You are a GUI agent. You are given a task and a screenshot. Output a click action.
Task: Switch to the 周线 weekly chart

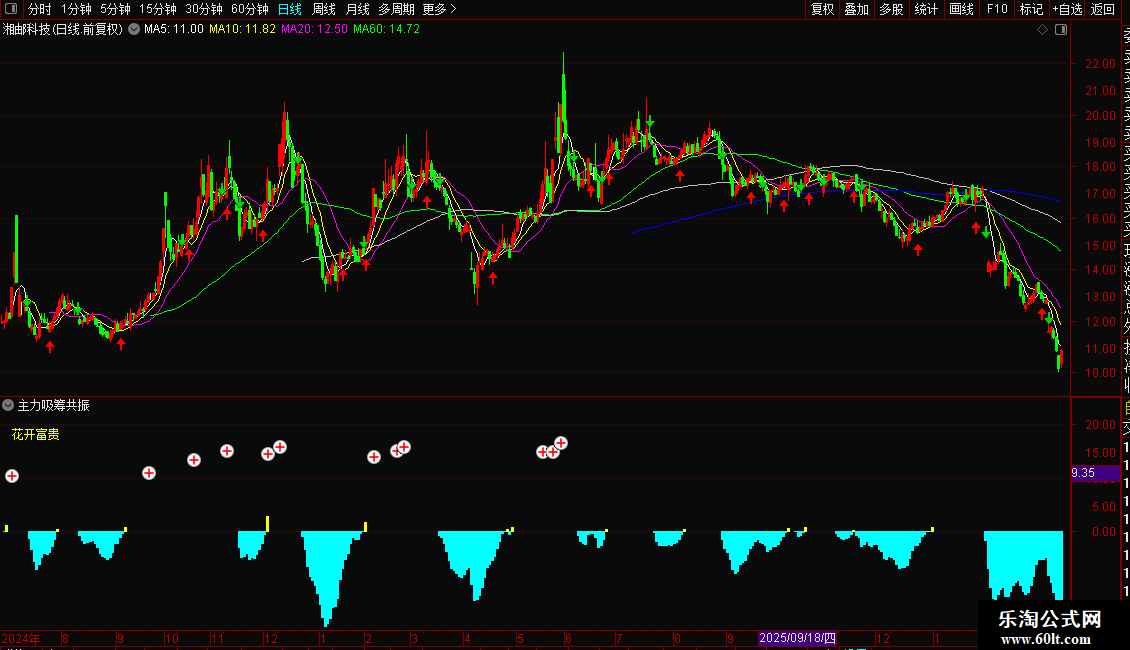pos(324,9)
